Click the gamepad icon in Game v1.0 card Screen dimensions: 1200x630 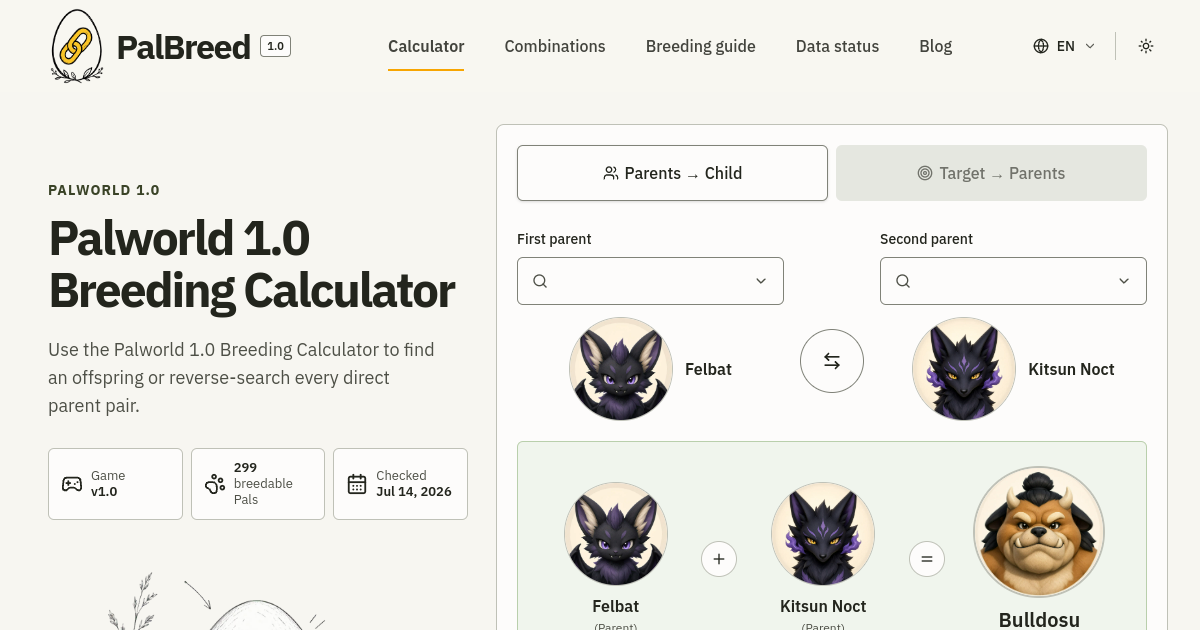[72, 484]
